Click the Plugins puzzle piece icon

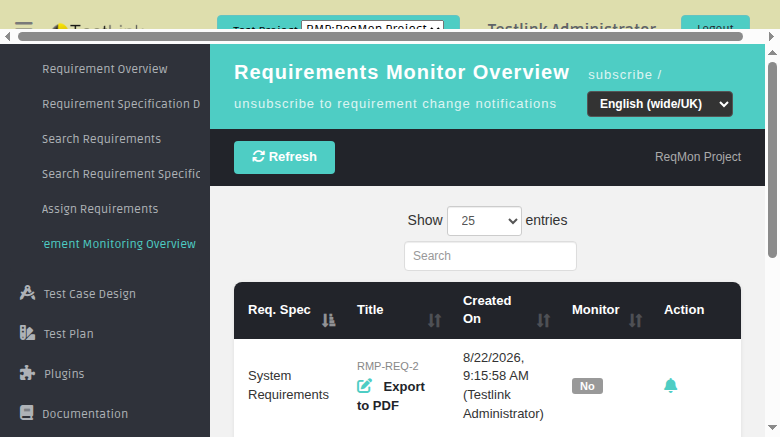coord(27,373)
